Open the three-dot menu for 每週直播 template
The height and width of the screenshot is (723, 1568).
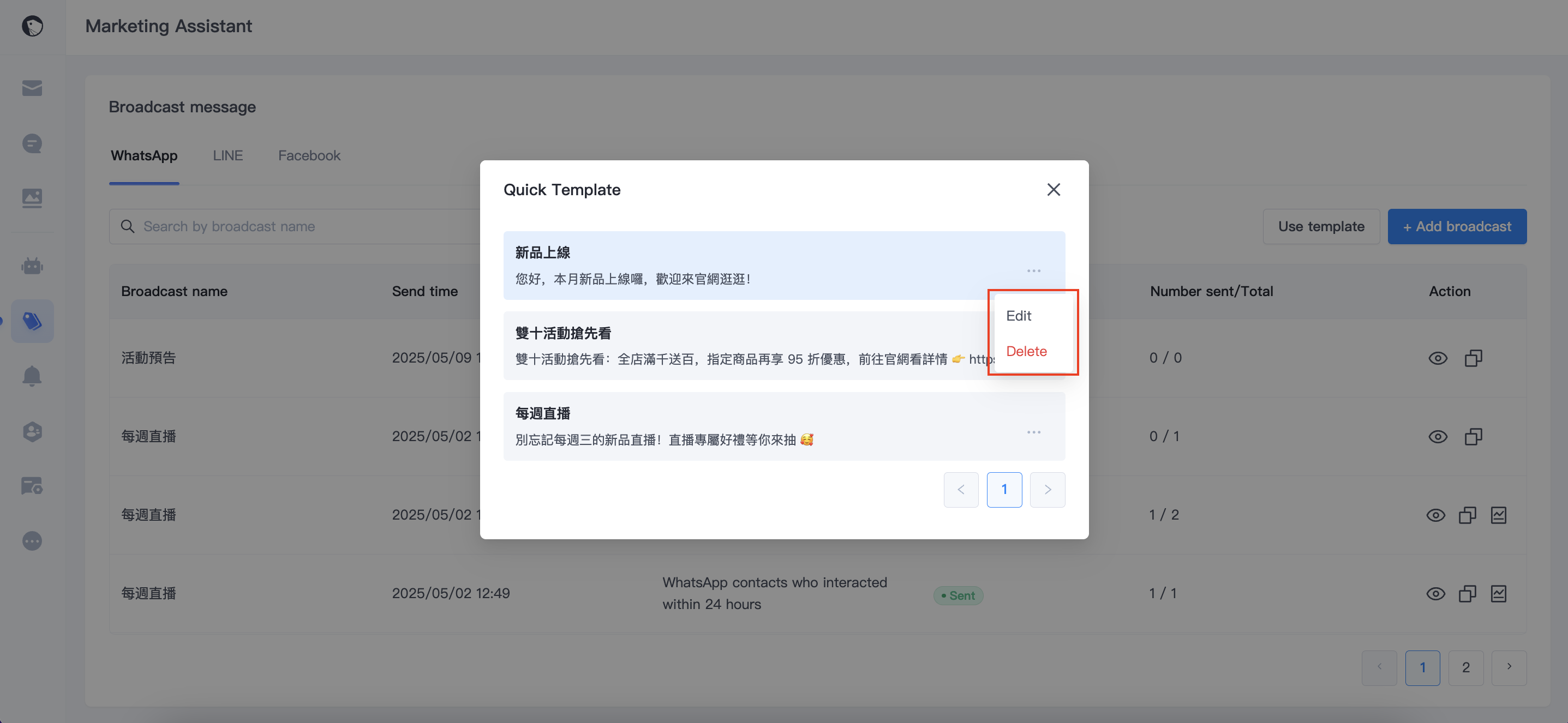pos(1033,432)
